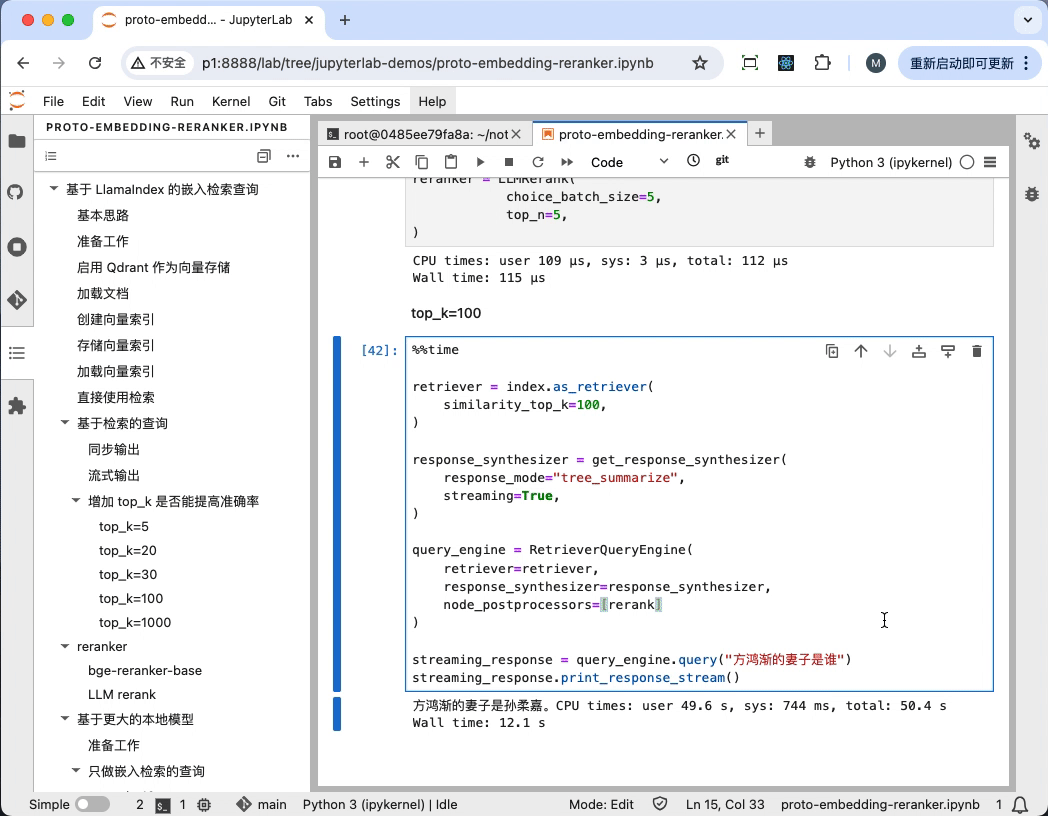1048x816 pixels.
Task: Interrupt the kernel with the stop icon
Action: 508,161
